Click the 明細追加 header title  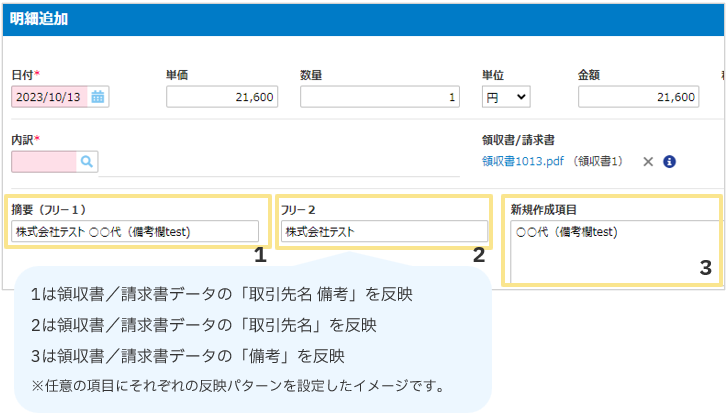39,19
